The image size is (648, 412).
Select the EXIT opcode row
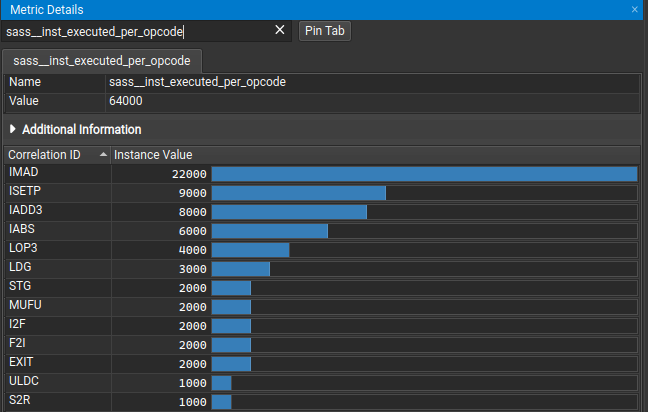coord(322,364)
